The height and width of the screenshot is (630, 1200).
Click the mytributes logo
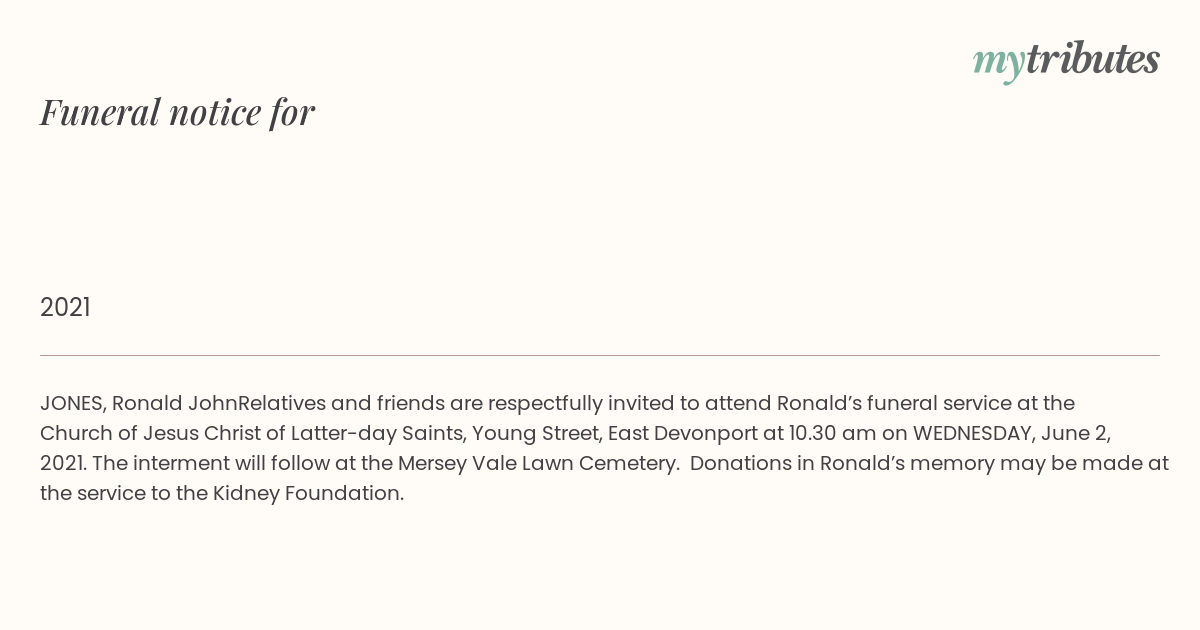[1066, 61]
